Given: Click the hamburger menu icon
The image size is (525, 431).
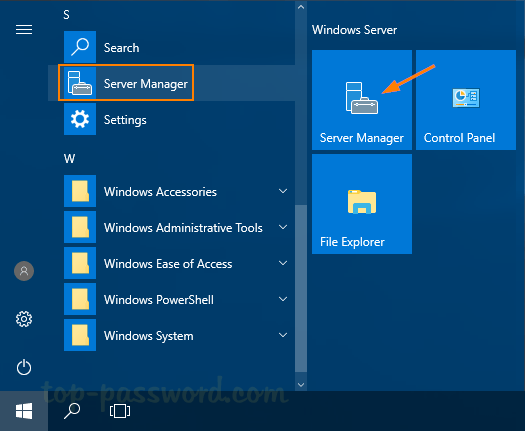Looking at the screenshot, I should pyautogui.click(x=24, y=30).
